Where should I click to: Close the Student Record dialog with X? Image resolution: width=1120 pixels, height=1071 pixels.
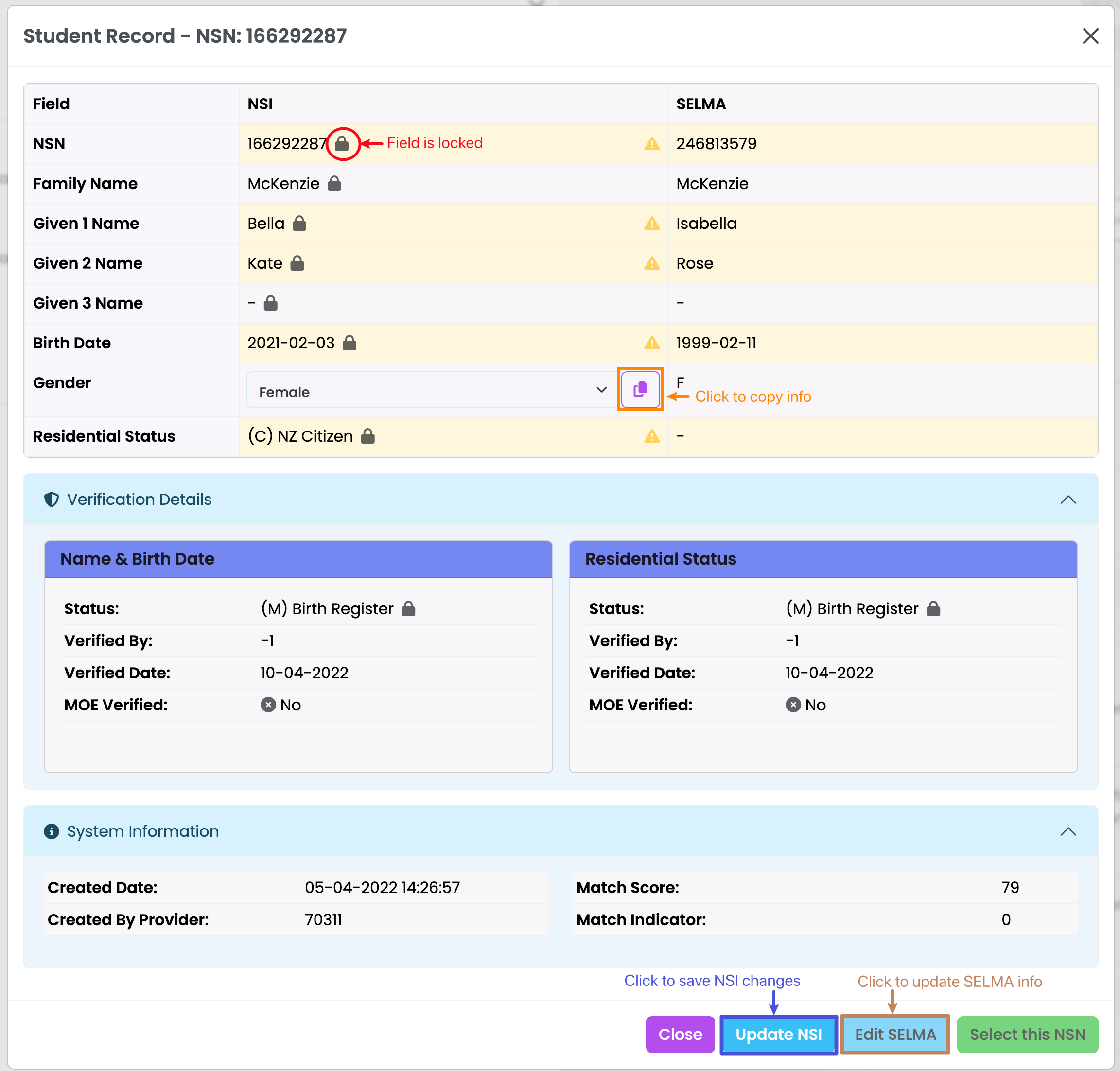[1090, 36]
